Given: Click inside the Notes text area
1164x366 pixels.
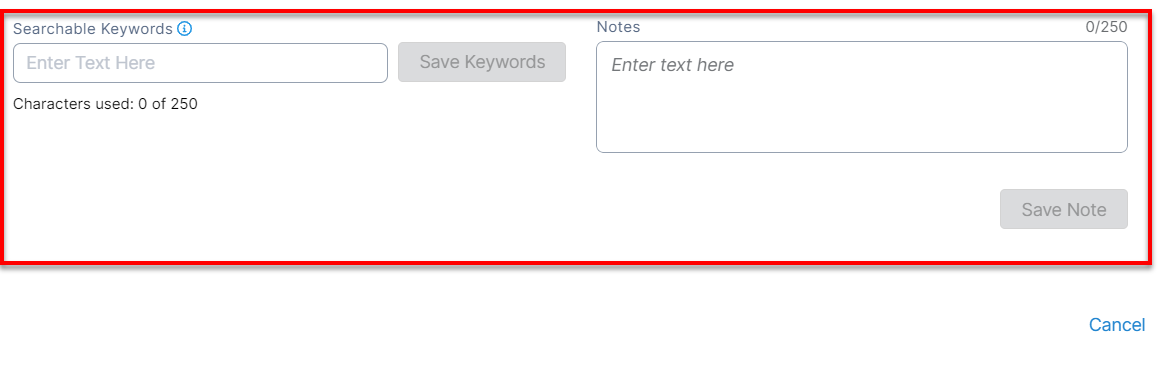Looking at the screenshot, I should (x=862, y=97).
